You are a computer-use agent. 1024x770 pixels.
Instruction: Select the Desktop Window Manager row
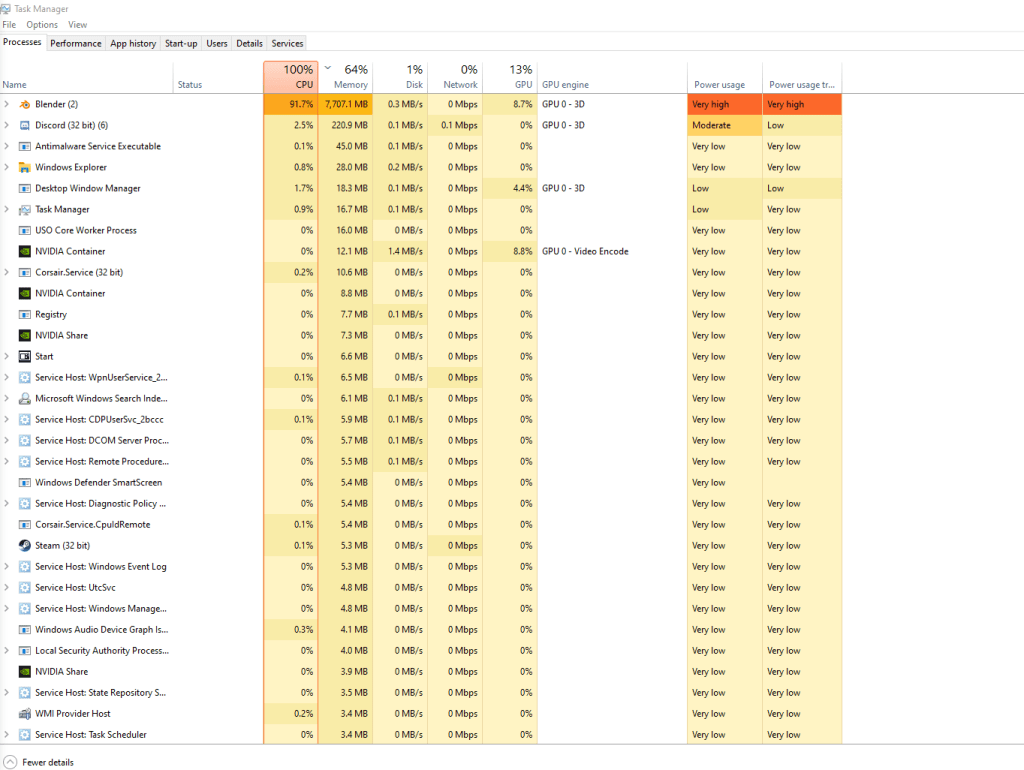pyautogui.click(x=88, y=188)
